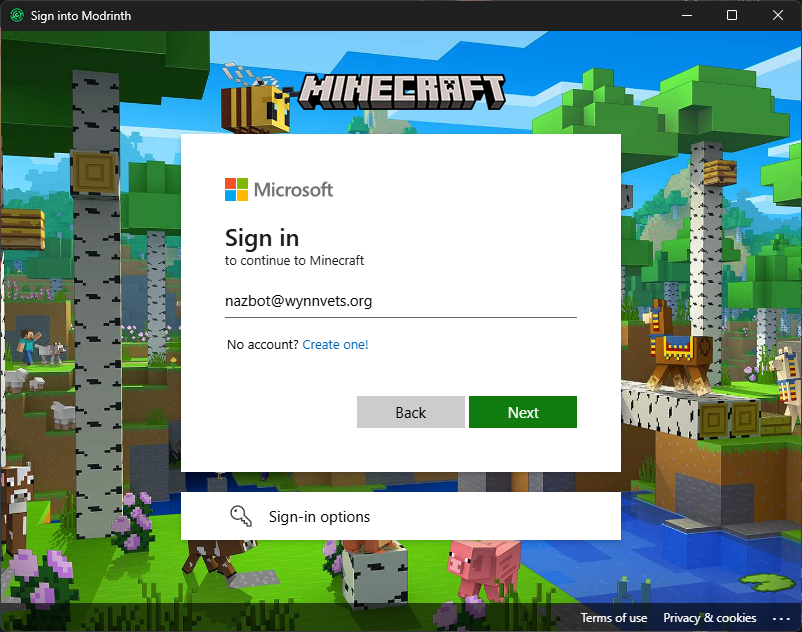Open the Privacy & cookies link
Screen dimensions: 802x632
[709, 618]
